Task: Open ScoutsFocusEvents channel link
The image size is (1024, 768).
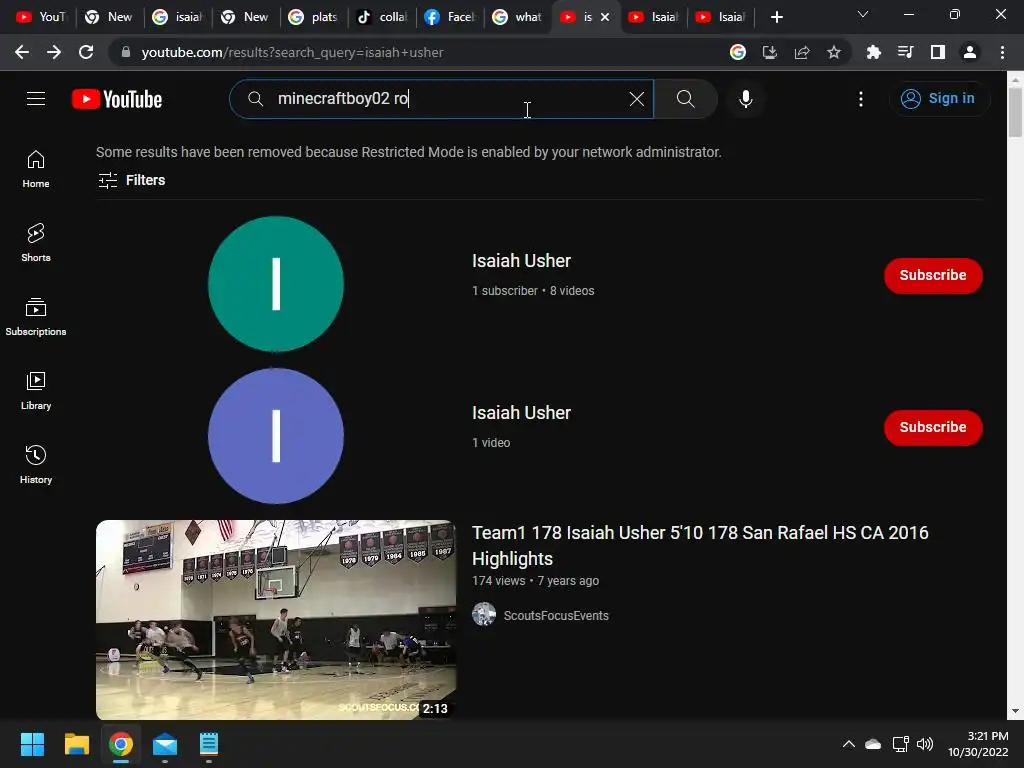Action: (556, 616)
